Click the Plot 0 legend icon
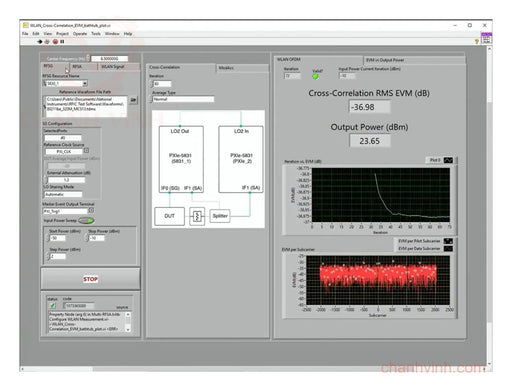Image resolution: width=512 pixels, height=391 pixels. (448, 160)
